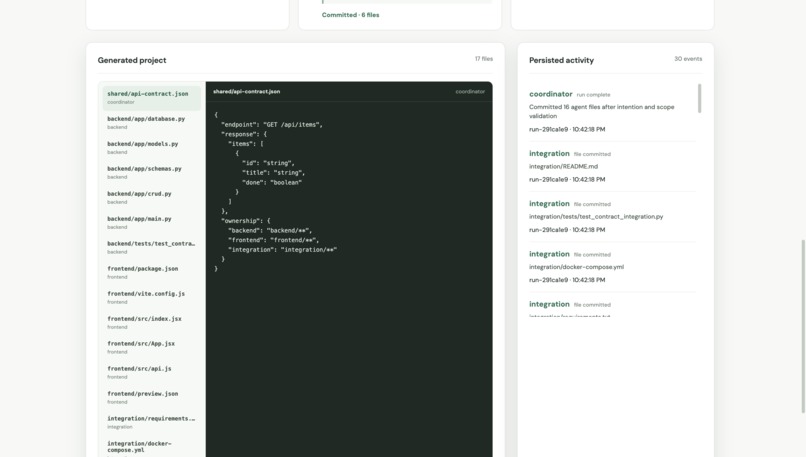Open frontend/vite.config.js file

[152, 297]
